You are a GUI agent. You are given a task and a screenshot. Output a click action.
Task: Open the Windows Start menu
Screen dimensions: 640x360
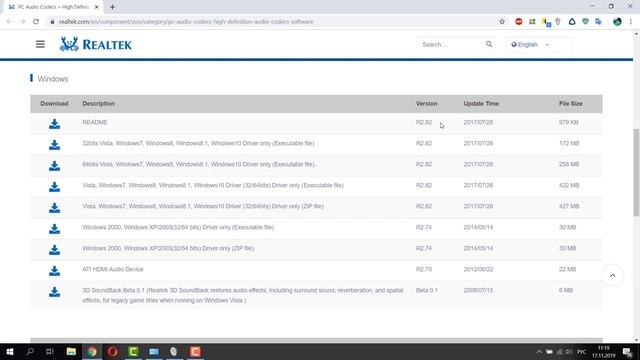(10, 351)
